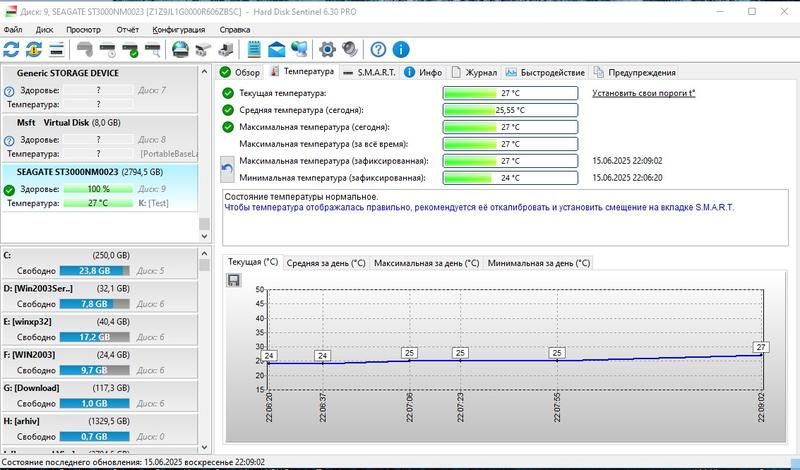Click the average temperature 25,55 °C bar

coord(510,110)
